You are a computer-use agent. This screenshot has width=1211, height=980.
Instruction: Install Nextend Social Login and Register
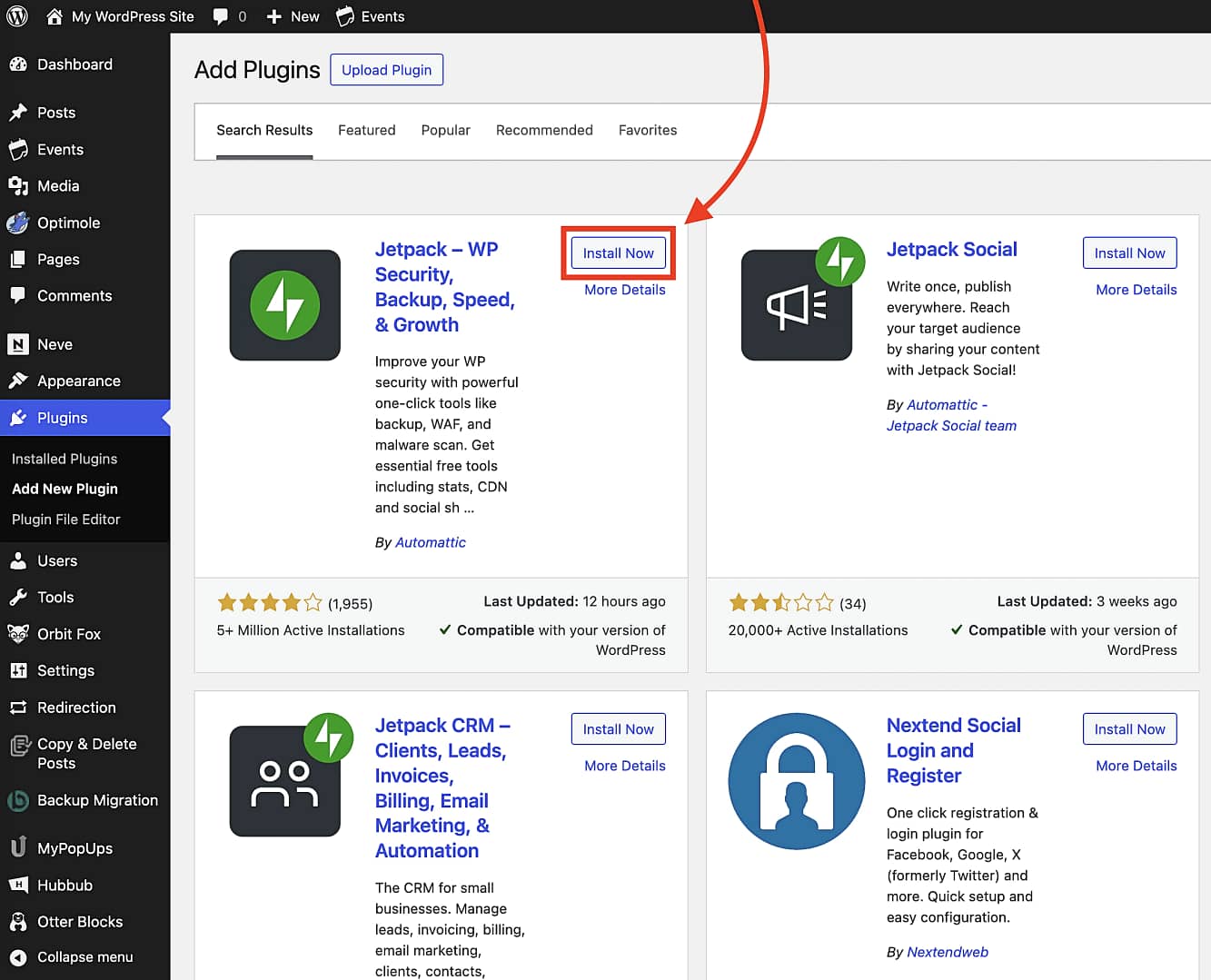tap(1130, 729)
